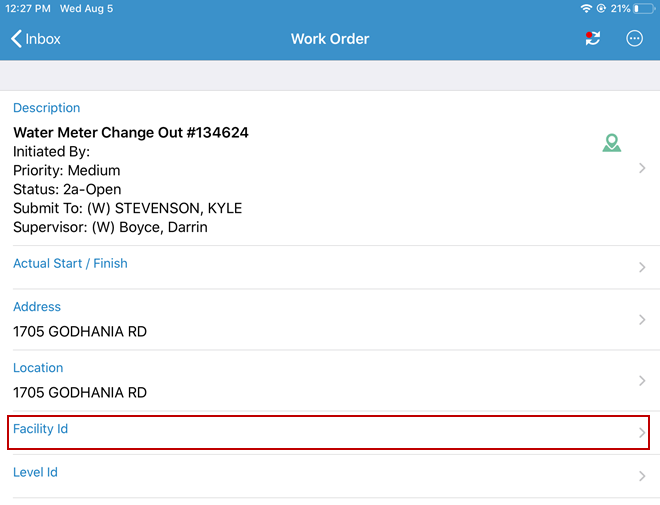This screenshot has width=660, height=505.
Task: Tap the Address value 1705 GODHANIA RD
Action: pos(80,331)
